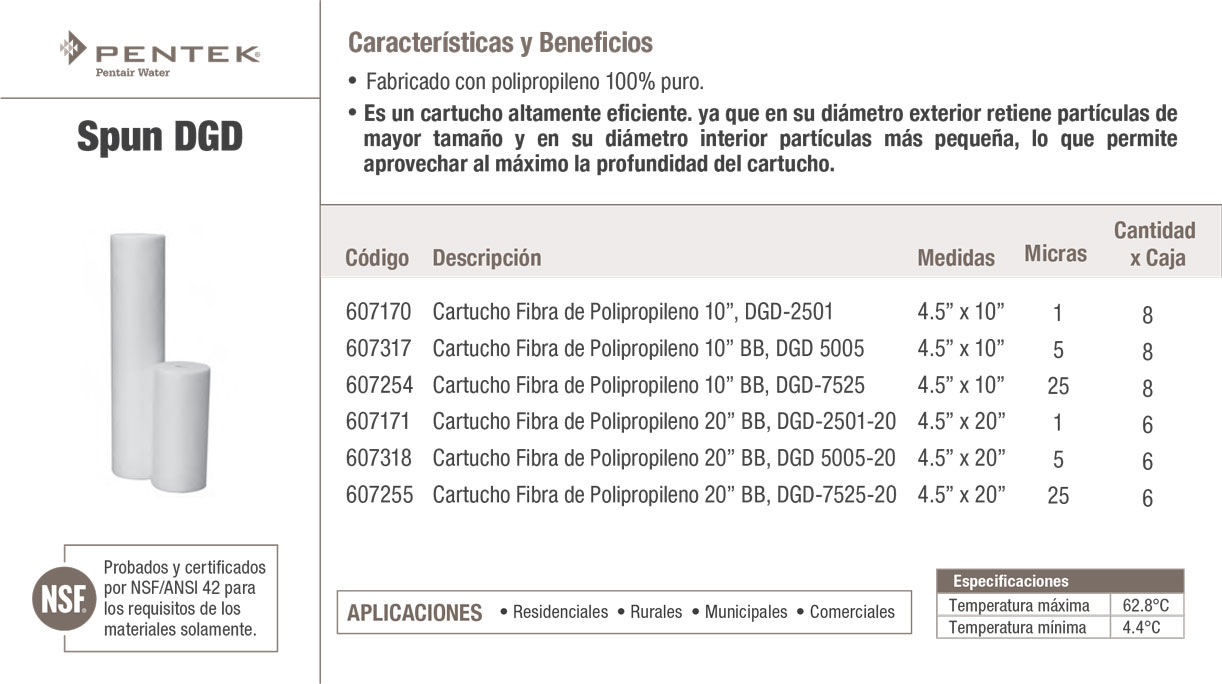Viewport: 1222px width, 684px height.
Task: Click the Descripción column header
Action: 486,258
